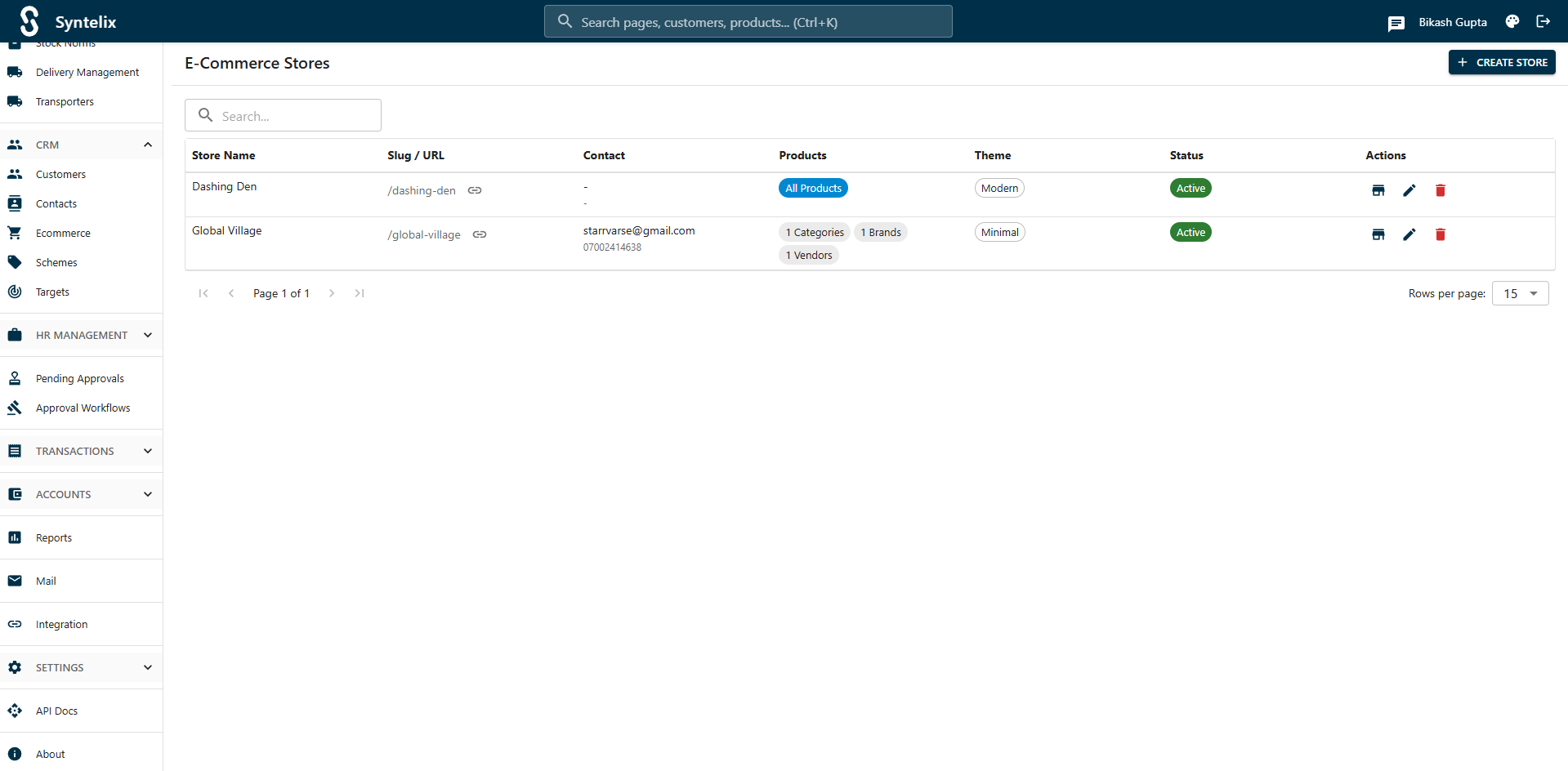The image size is (1568, 771).
Task: Open Ecommerce in the sidebar
Action: (63, 233)
